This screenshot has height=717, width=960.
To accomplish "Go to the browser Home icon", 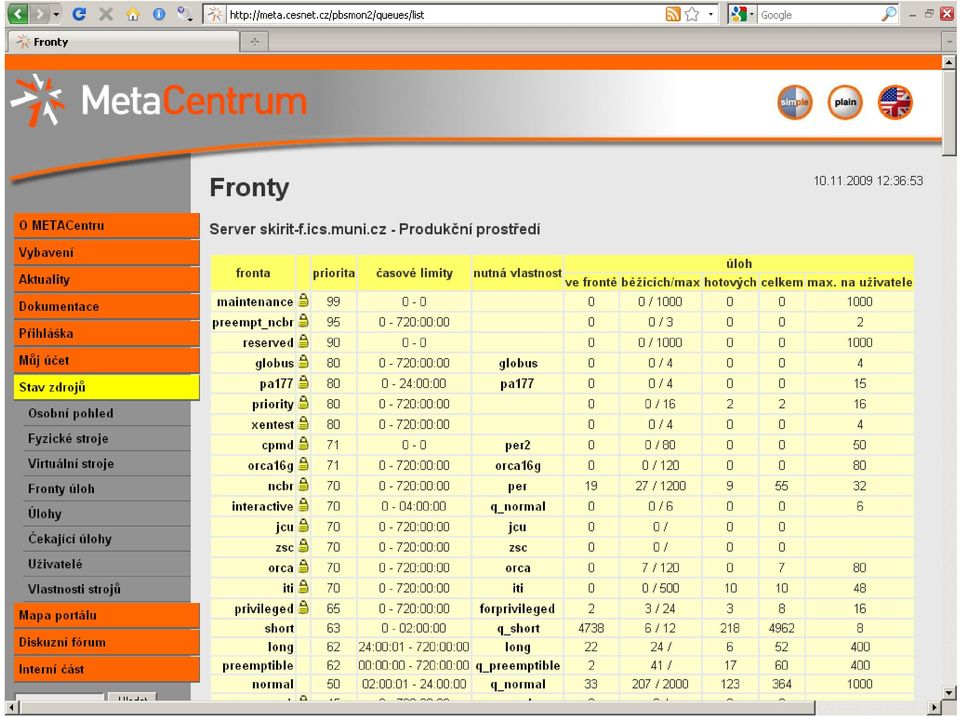I will 133,14.
